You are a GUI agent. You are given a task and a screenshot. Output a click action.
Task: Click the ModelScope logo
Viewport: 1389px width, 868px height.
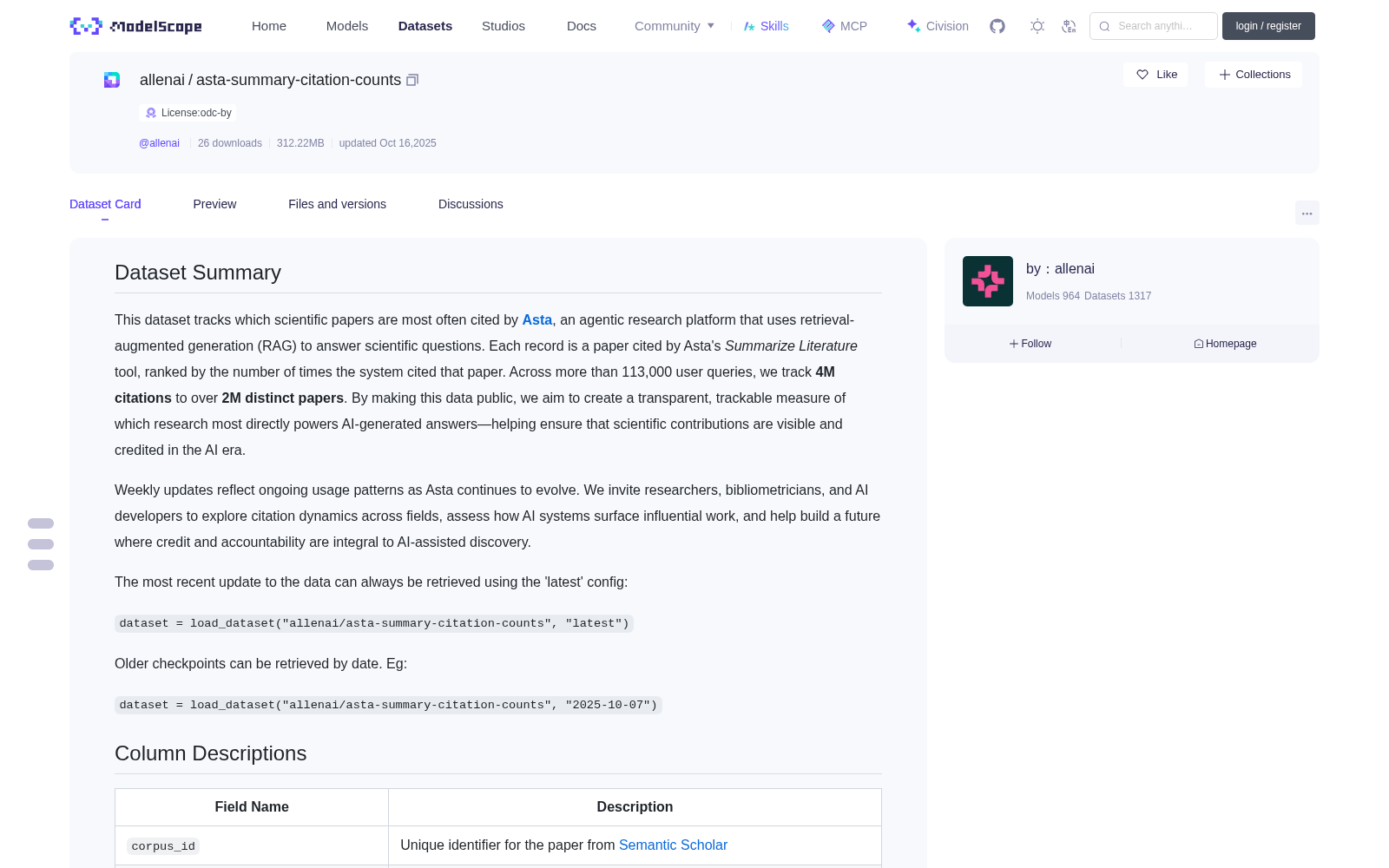[135, 26]
